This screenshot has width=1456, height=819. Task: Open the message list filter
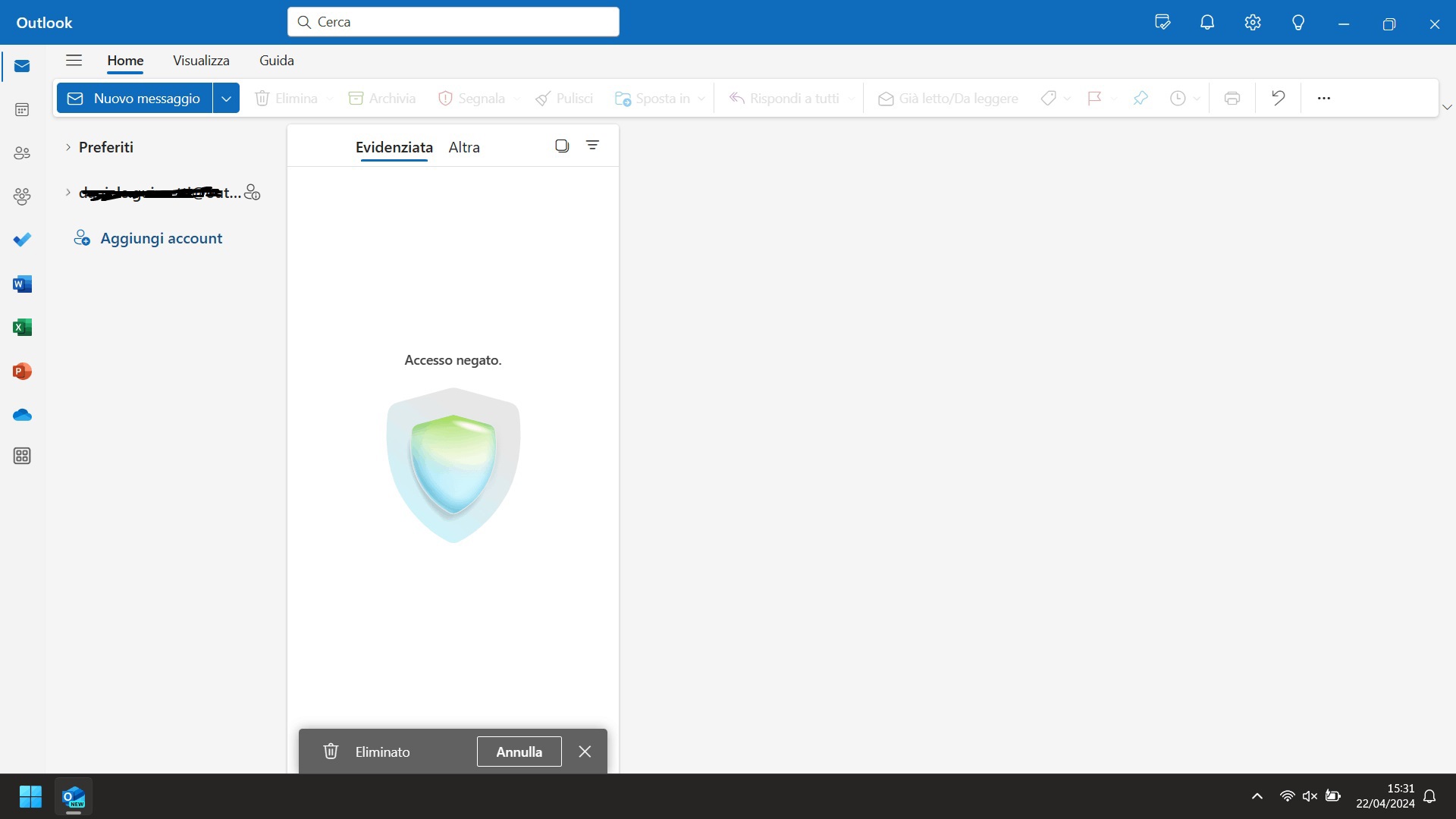pos(592,145)
